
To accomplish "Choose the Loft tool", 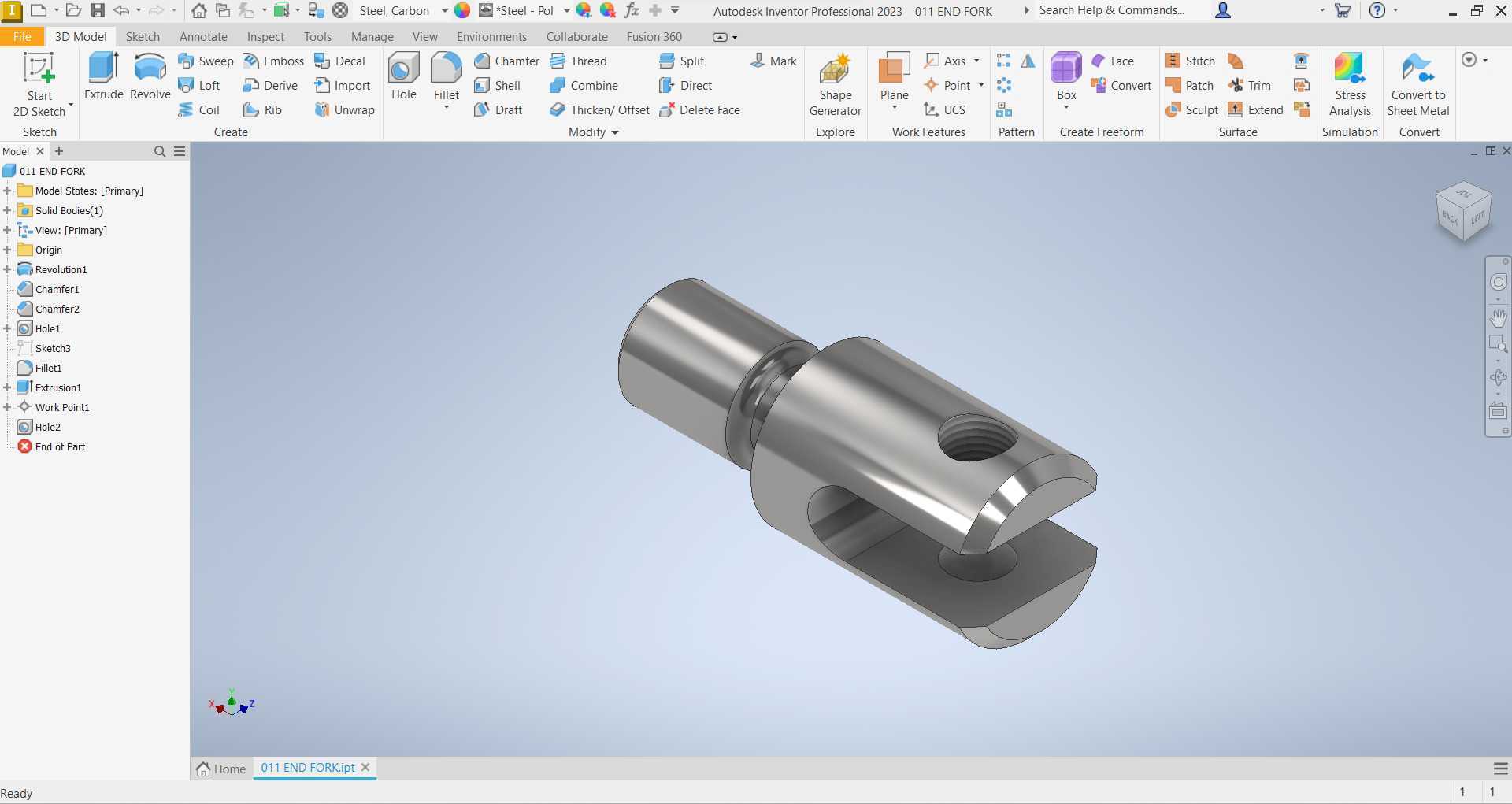I will (199, 85).
